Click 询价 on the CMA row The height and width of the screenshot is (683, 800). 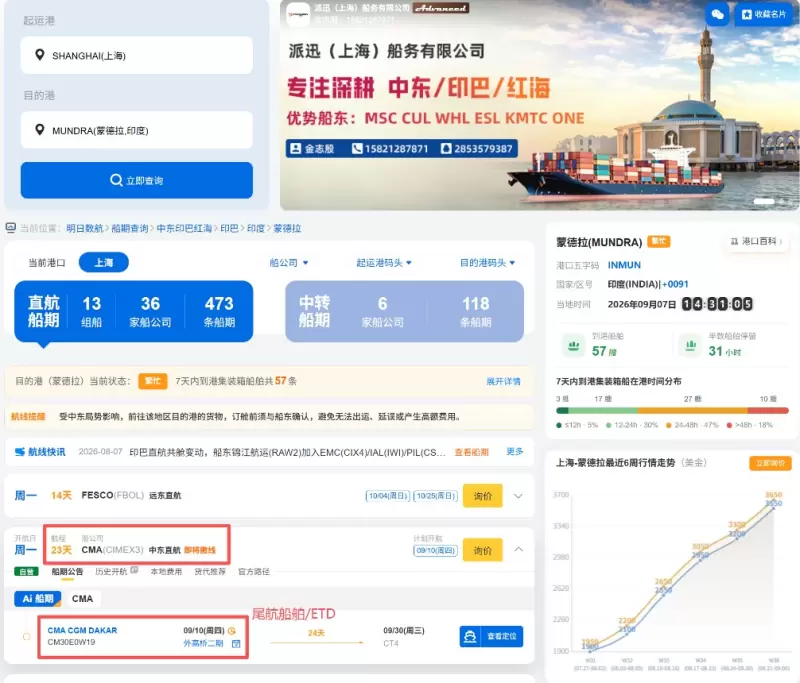[483, 550]
